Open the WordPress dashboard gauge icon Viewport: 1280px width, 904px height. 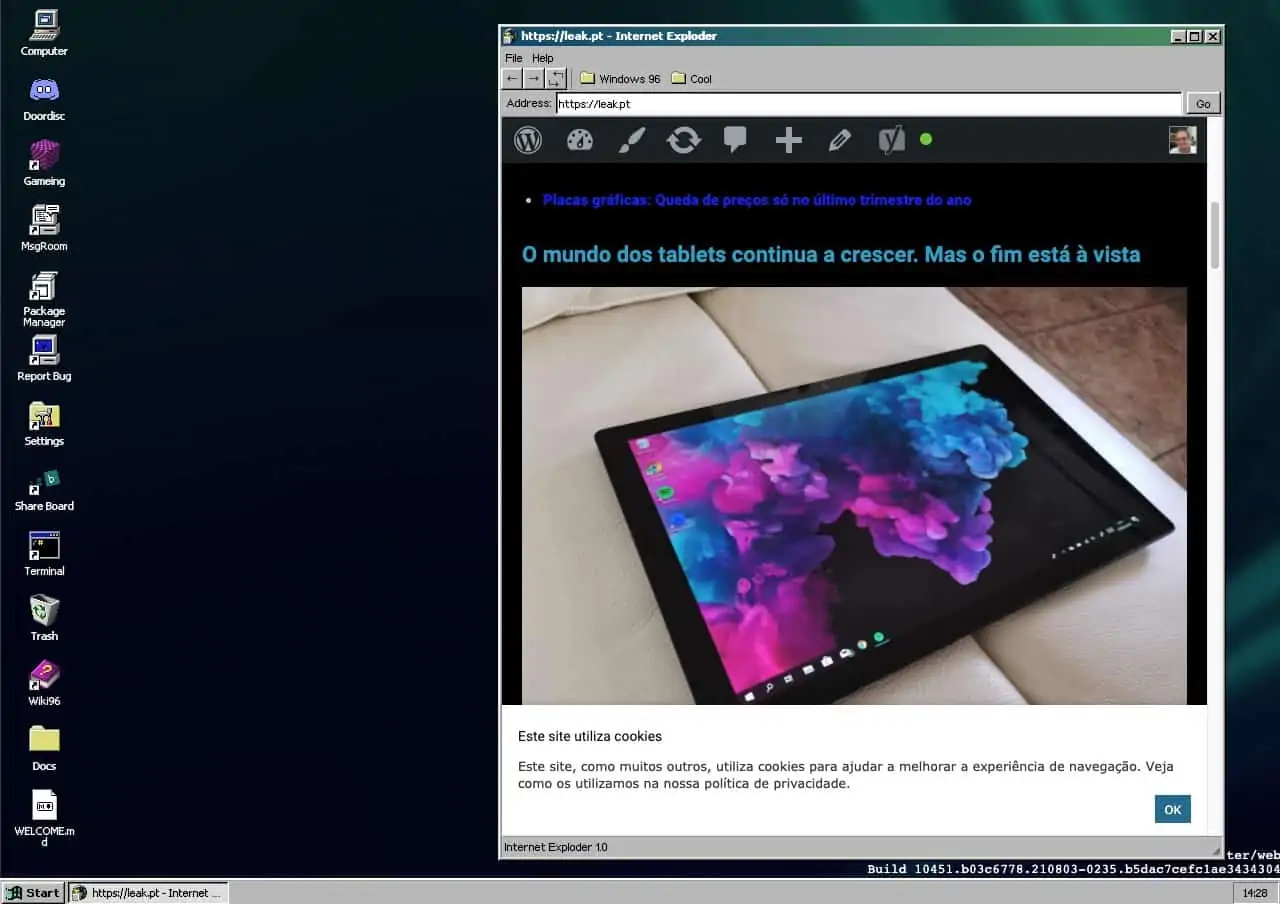pos(580,140)
